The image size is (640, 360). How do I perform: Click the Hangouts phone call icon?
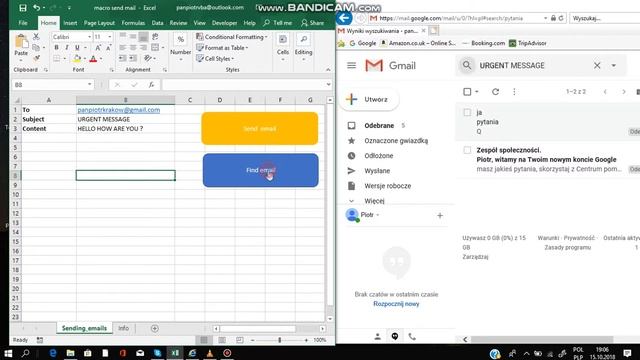(412, 337)
